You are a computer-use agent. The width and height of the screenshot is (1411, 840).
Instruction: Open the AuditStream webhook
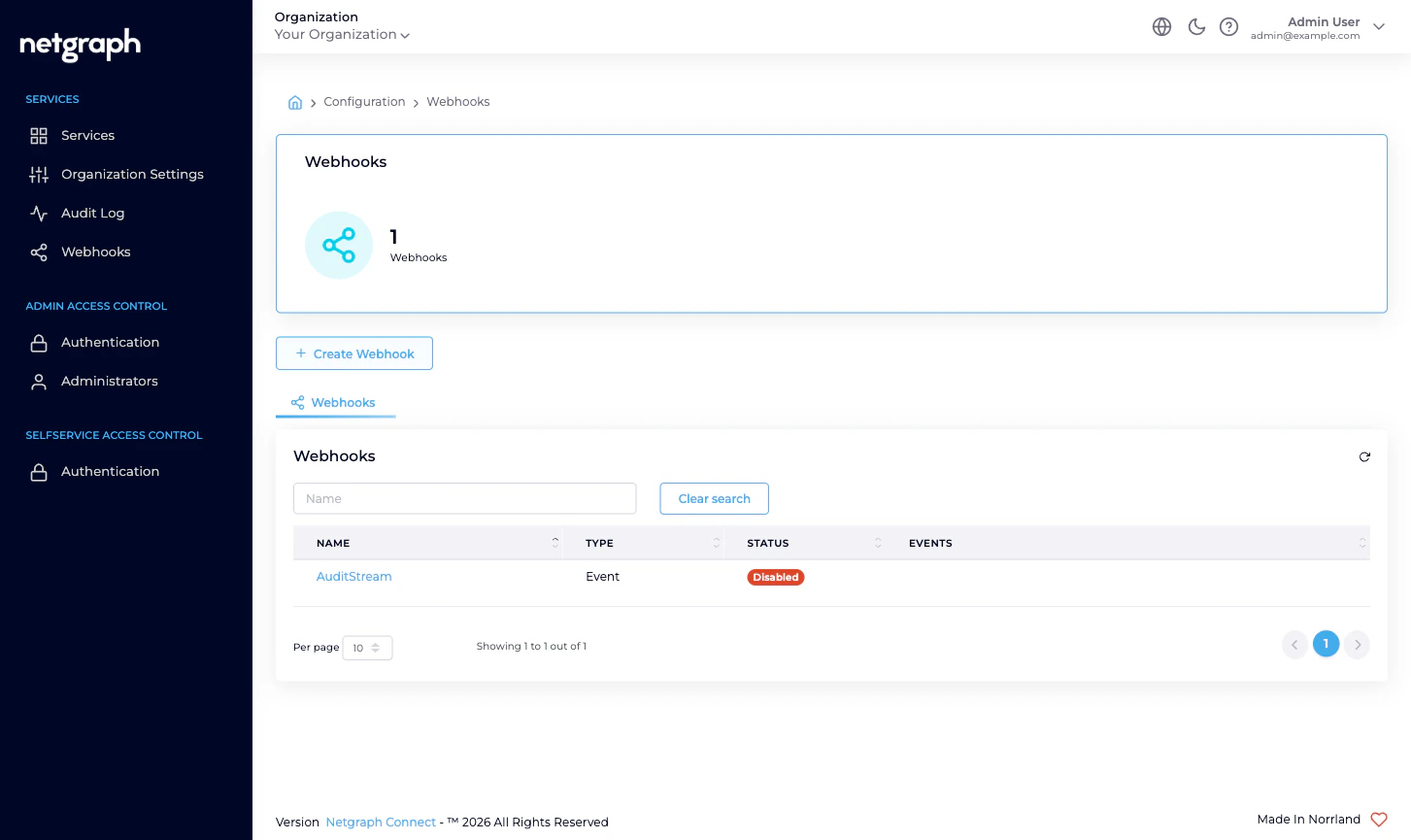[x=353, y=576]
